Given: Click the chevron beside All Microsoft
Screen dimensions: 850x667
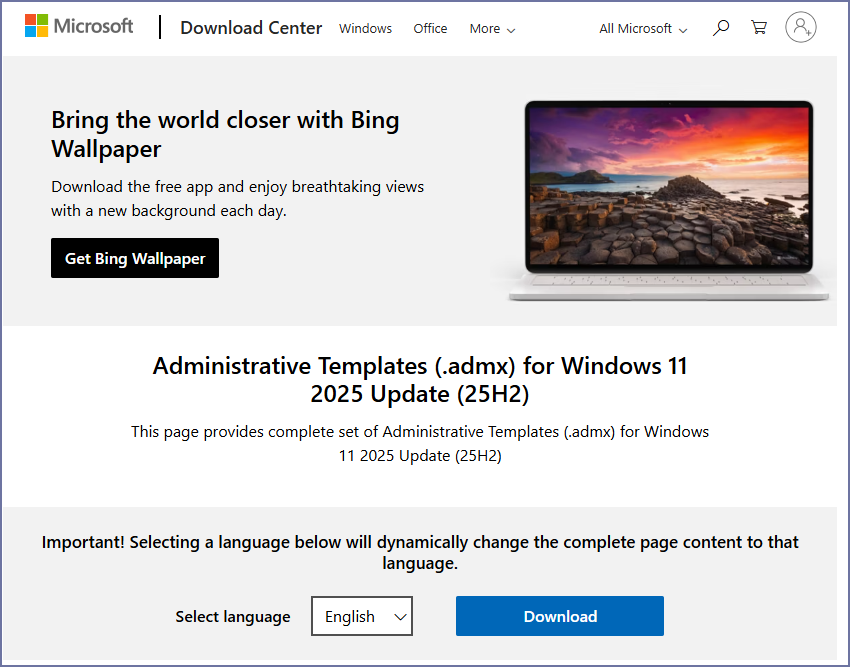Looking at the screenshot, I should pyautogui.click(x=683, y=30).
